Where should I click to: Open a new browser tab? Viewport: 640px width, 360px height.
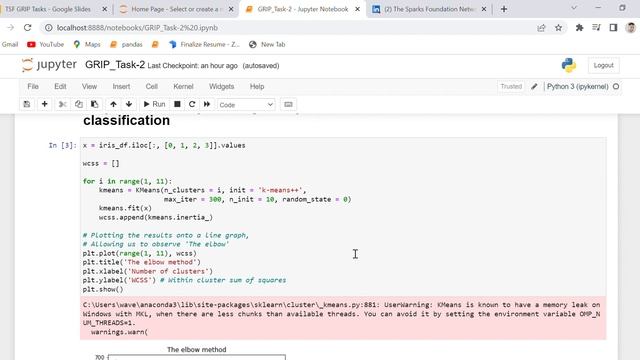click(x=504, y=9)
